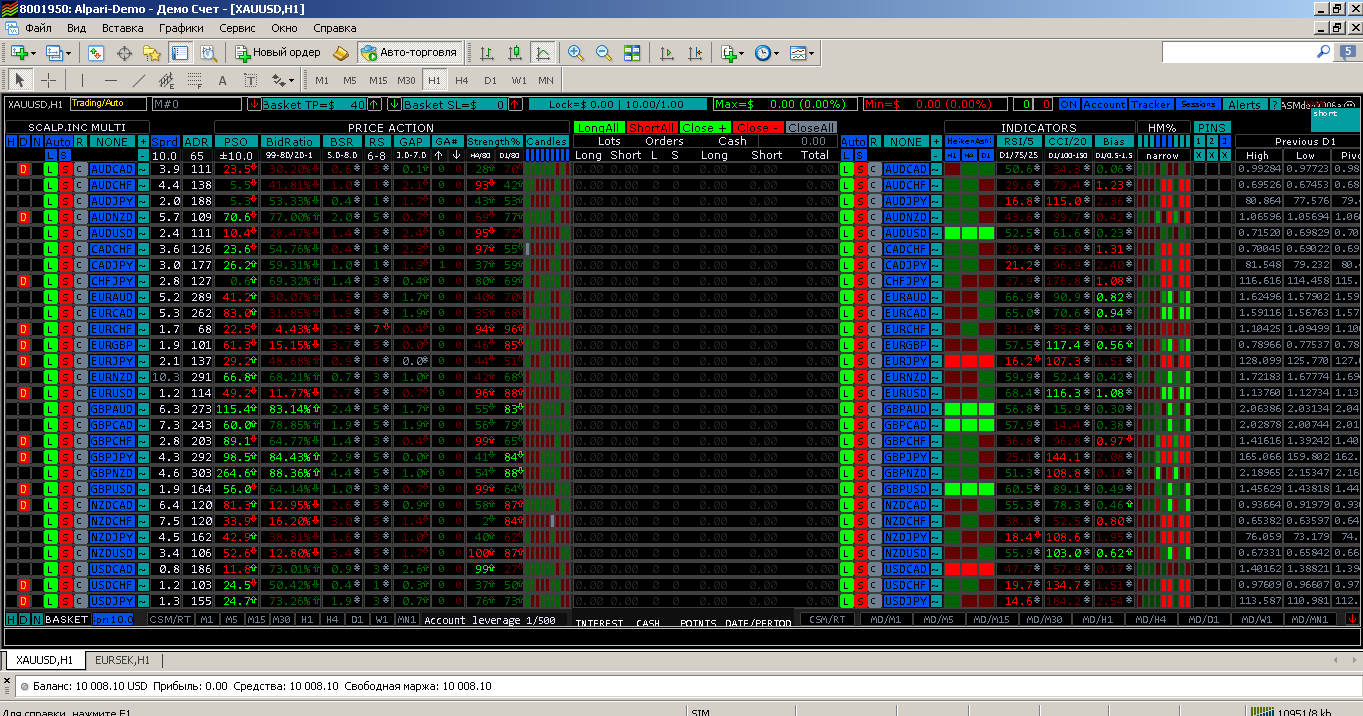Select the MD/H1 tab in bottom bar
This screenshot has width=1363, height=716.
pos(1098,620)
